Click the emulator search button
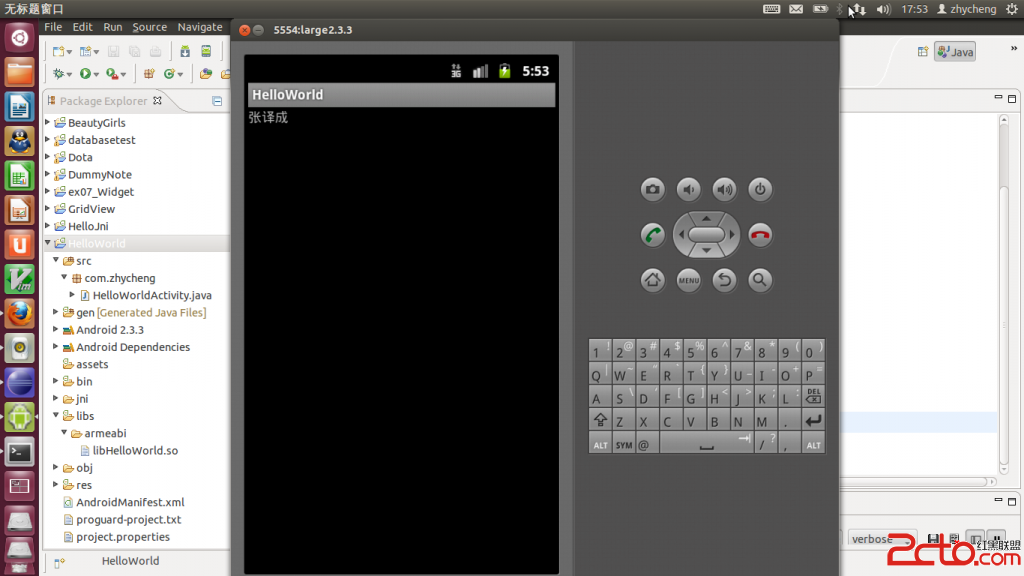Image resolution: width=1024 pixels, height=576 pixels. [x=760, y=280]
